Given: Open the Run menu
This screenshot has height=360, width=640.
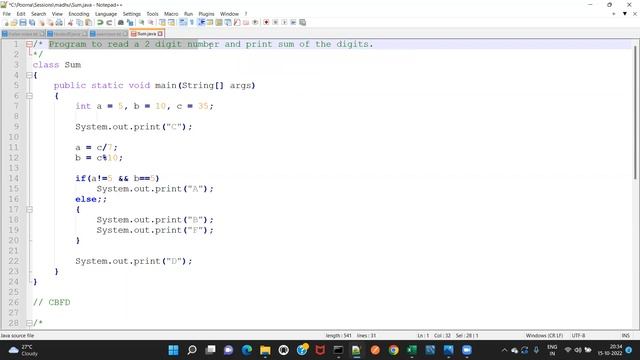Looking at the screenshot, I should pyautogui.click(x=188, y=14).
